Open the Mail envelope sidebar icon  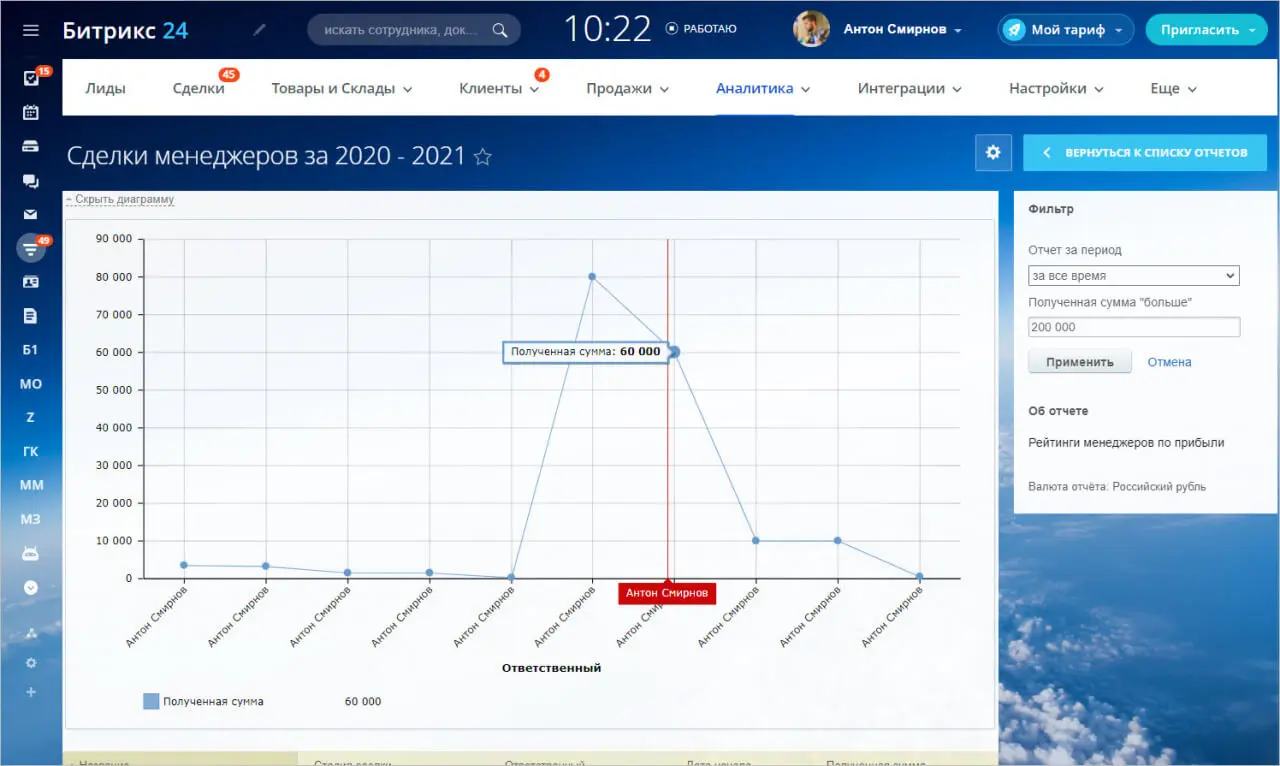click(31, 214)
